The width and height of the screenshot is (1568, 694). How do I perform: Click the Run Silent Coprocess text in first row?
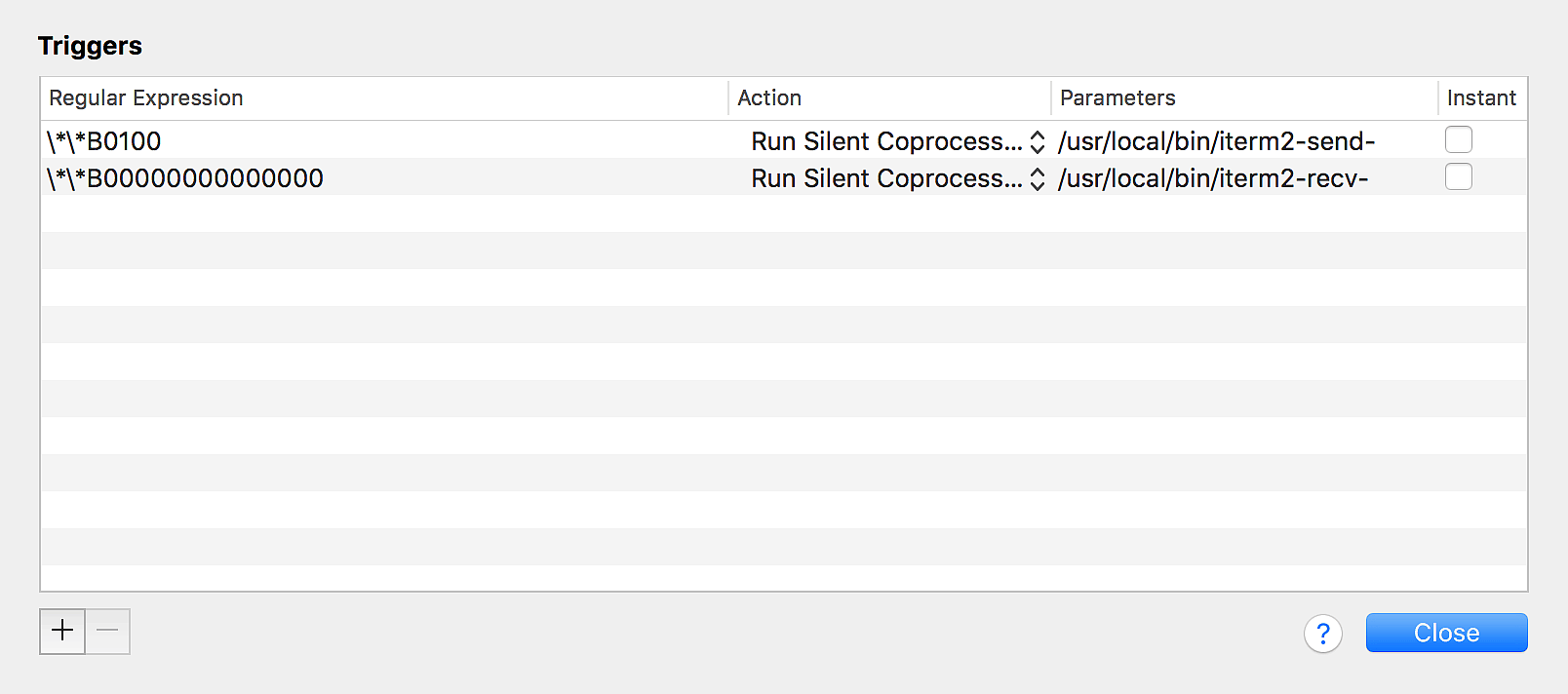(886, 141)
